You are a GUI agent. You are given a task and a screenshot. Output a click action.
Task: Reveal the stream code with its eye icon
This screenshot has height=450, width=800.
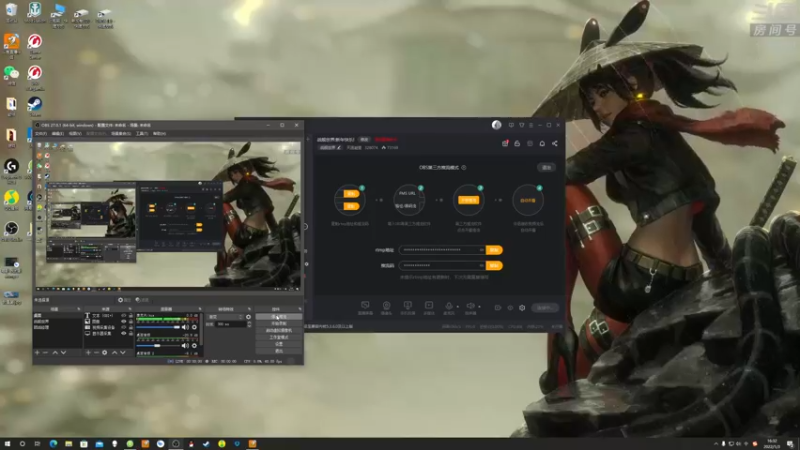[x=481, y=265]
